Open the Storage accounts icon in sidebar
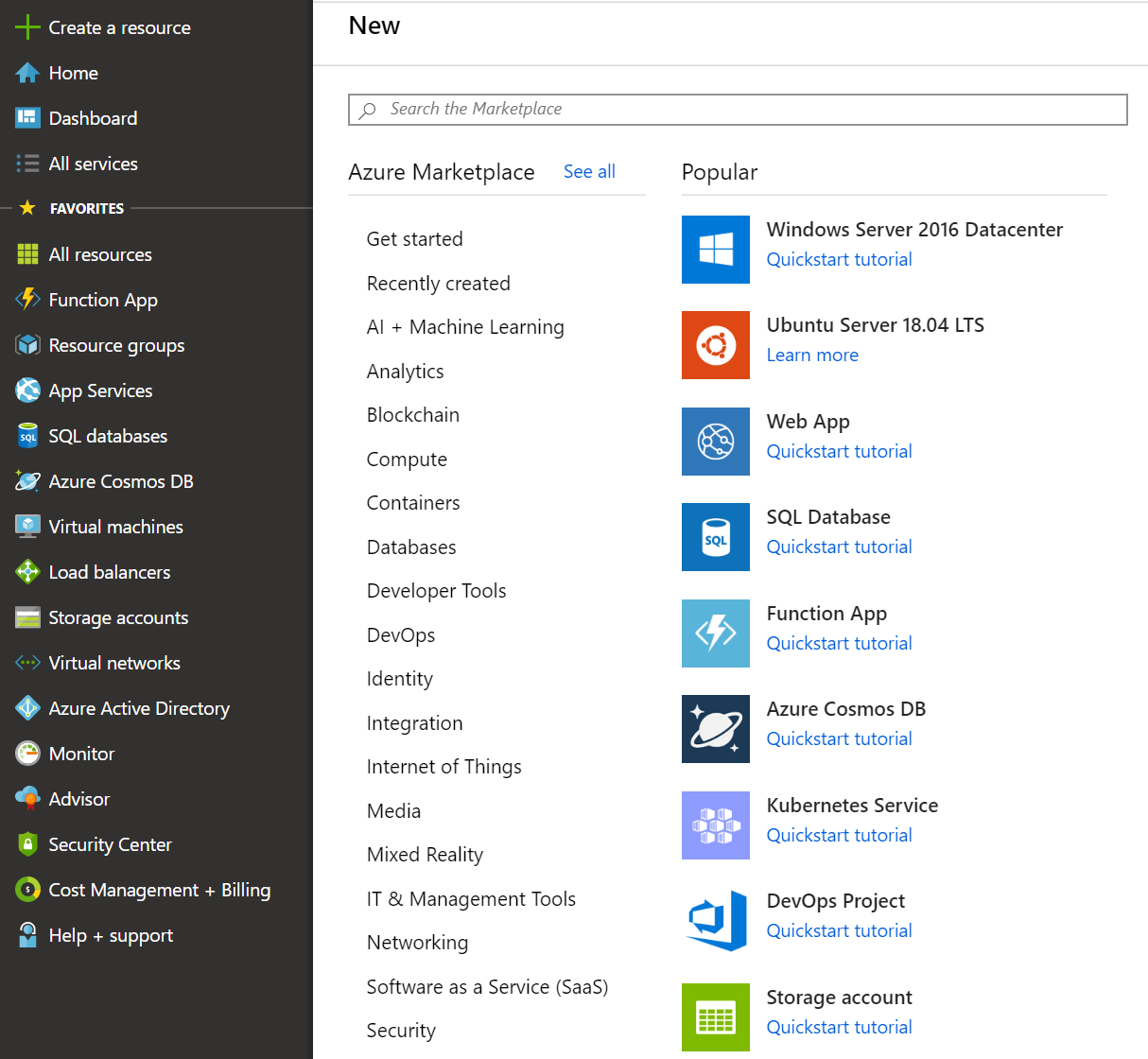This screenshot has width=1148, height=1059. point(28,617)
